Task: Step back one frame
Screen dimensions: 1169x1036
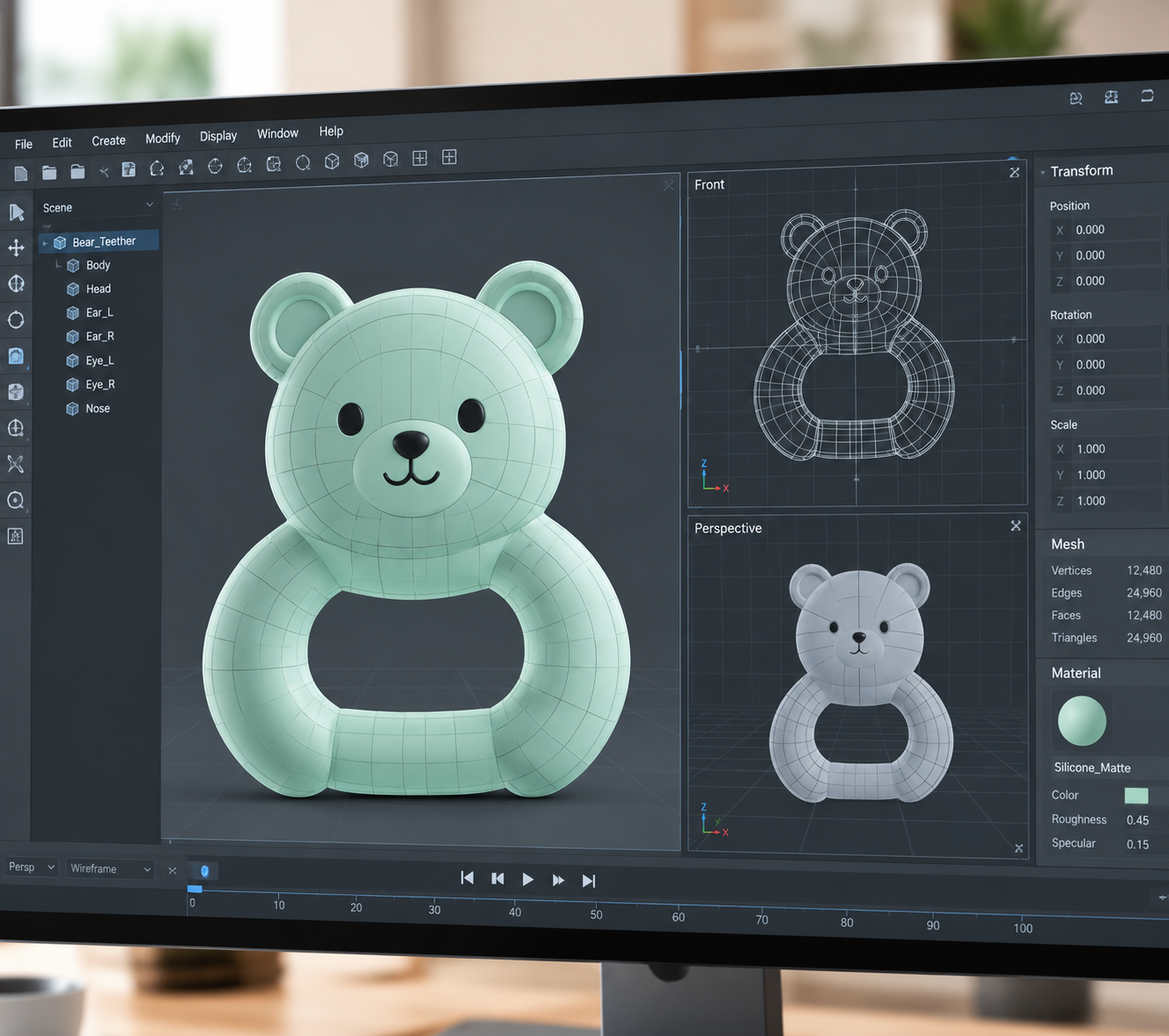Action: (x=498, y=878)
